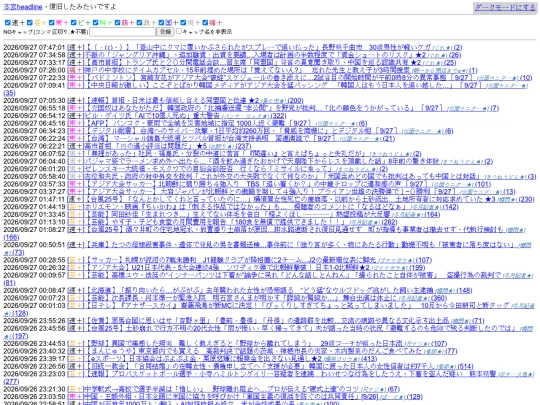Click the [実+] tag on the 06:04:40 row
The height and width of the screenshot is (405, 540).
[x=75, y=161]
